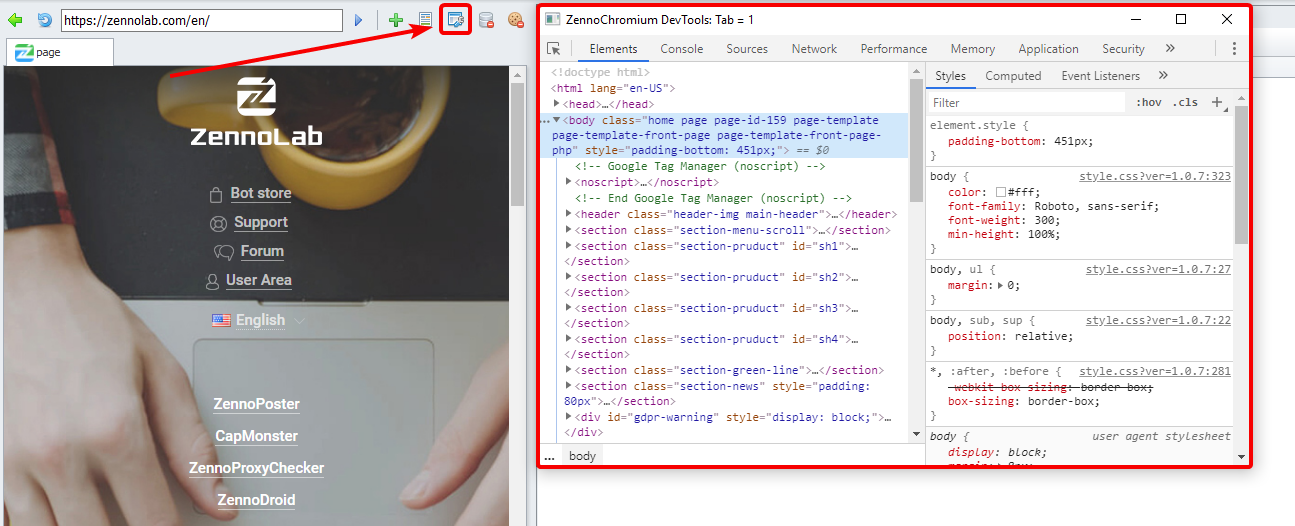This screenshot has width=1295, height=526.
Task: Click the US flag language icon
Action: point(221,320)
